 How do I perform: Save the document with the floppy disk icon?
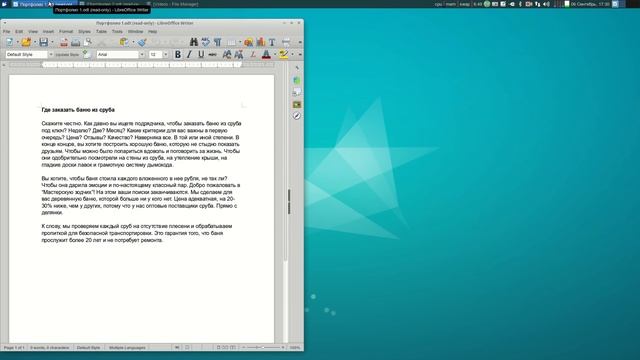point(44,42)
